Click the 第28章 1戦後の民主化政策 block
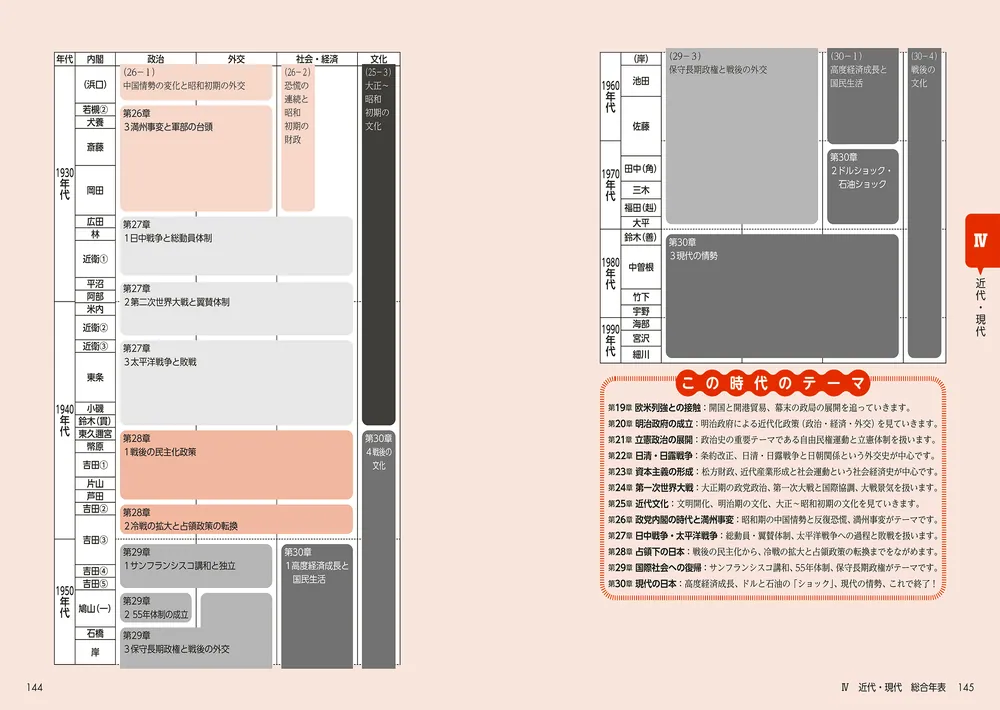1000x710 pixels. (236, 464)
